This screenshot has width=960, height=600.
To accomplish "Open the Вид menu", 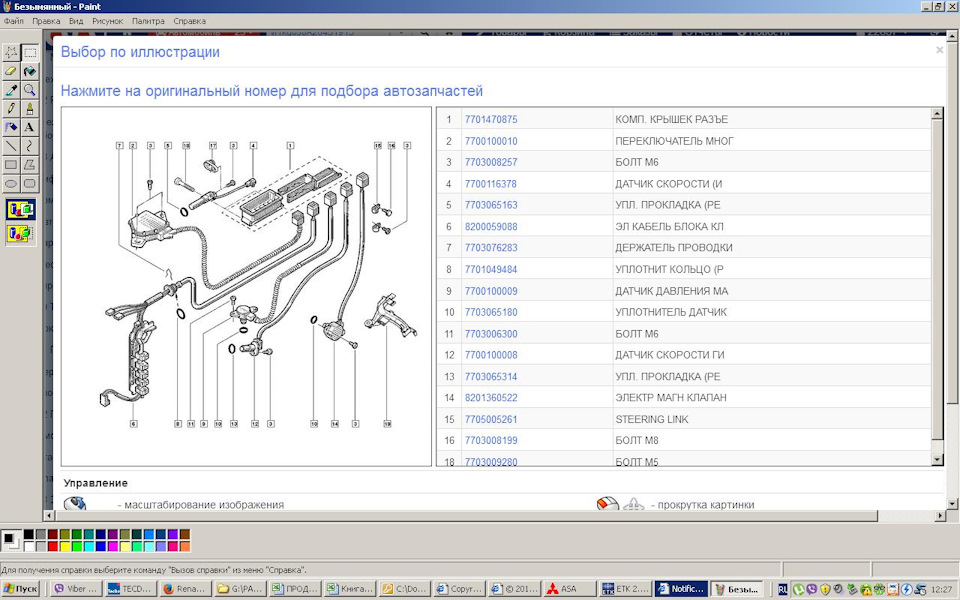I will (76, 21).
